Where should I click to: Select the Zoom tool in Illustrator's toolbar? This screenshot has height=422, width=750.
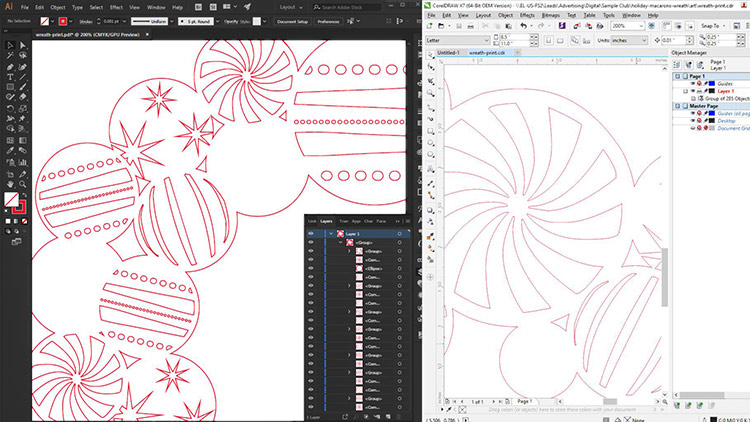point(23,183)
